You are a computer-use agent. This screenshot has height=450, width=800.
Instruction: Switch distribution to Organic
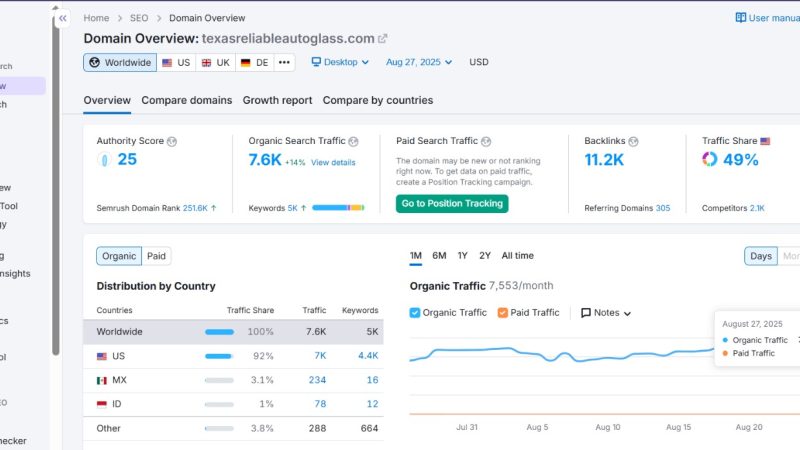[119, 256]
